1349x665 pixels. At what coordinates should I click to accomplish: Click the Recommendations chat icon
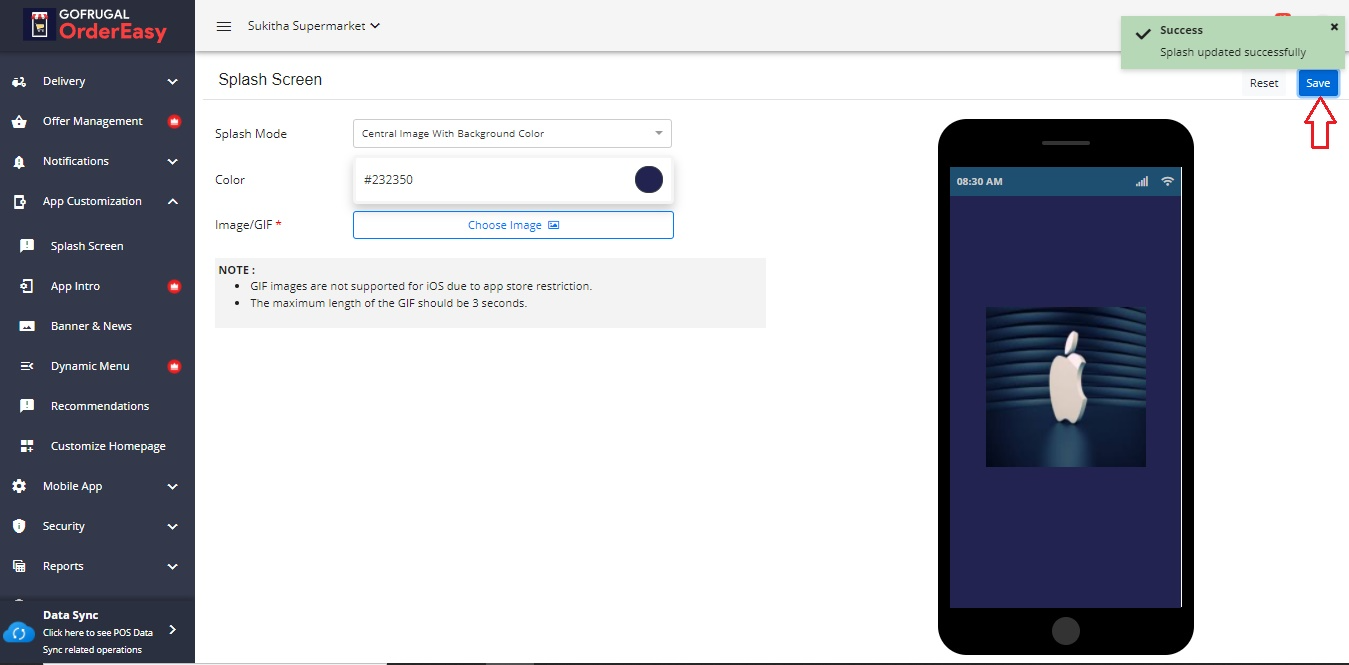tap(28, 406)
